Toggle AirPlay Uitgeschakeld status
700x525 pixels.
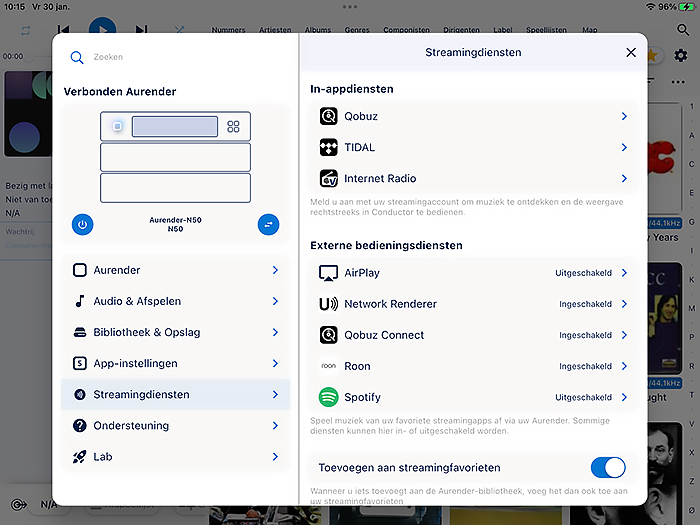583,273
